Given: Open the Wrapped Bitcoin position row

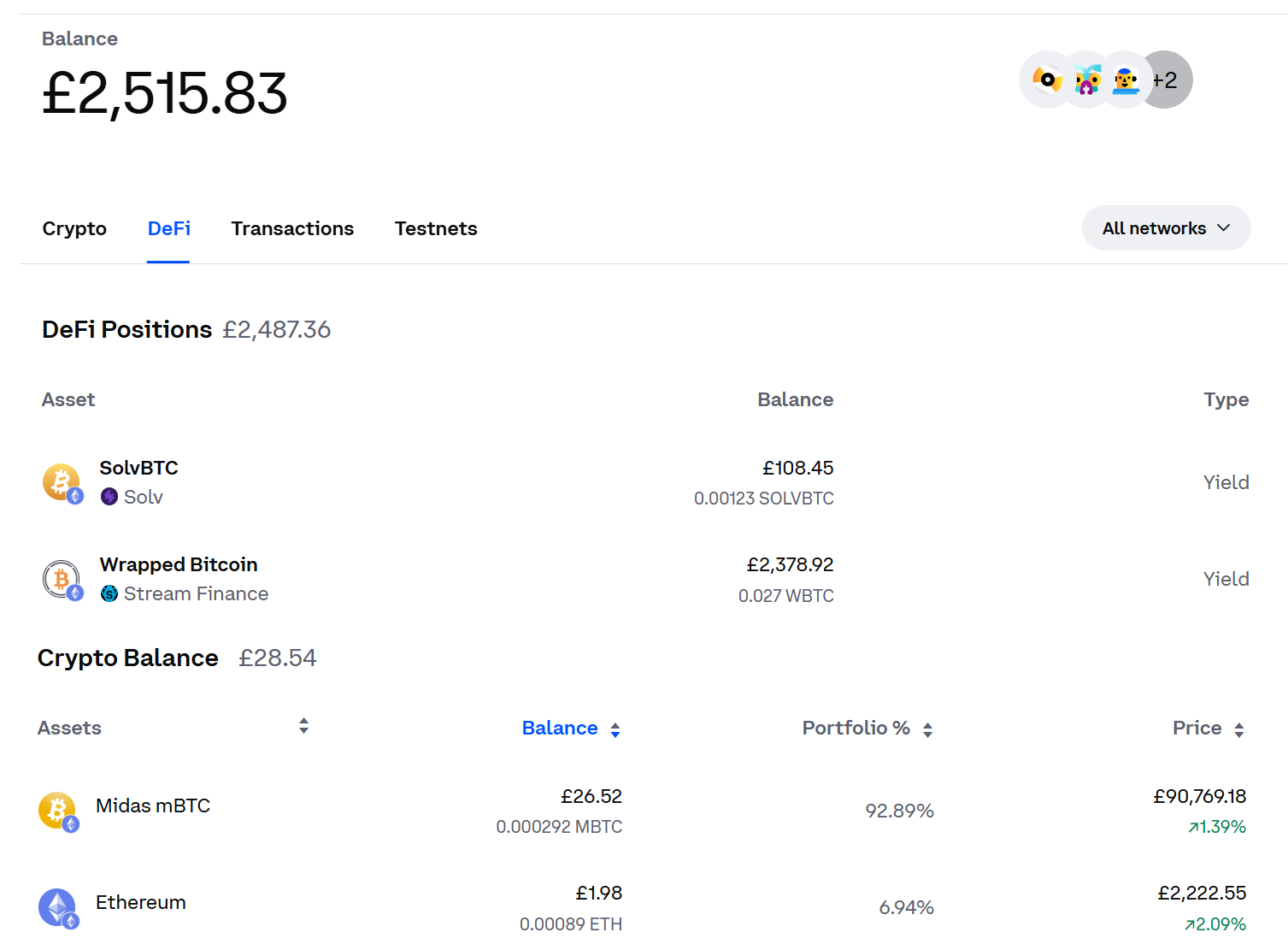Looking at the screenshot, I should coord(645,580).
